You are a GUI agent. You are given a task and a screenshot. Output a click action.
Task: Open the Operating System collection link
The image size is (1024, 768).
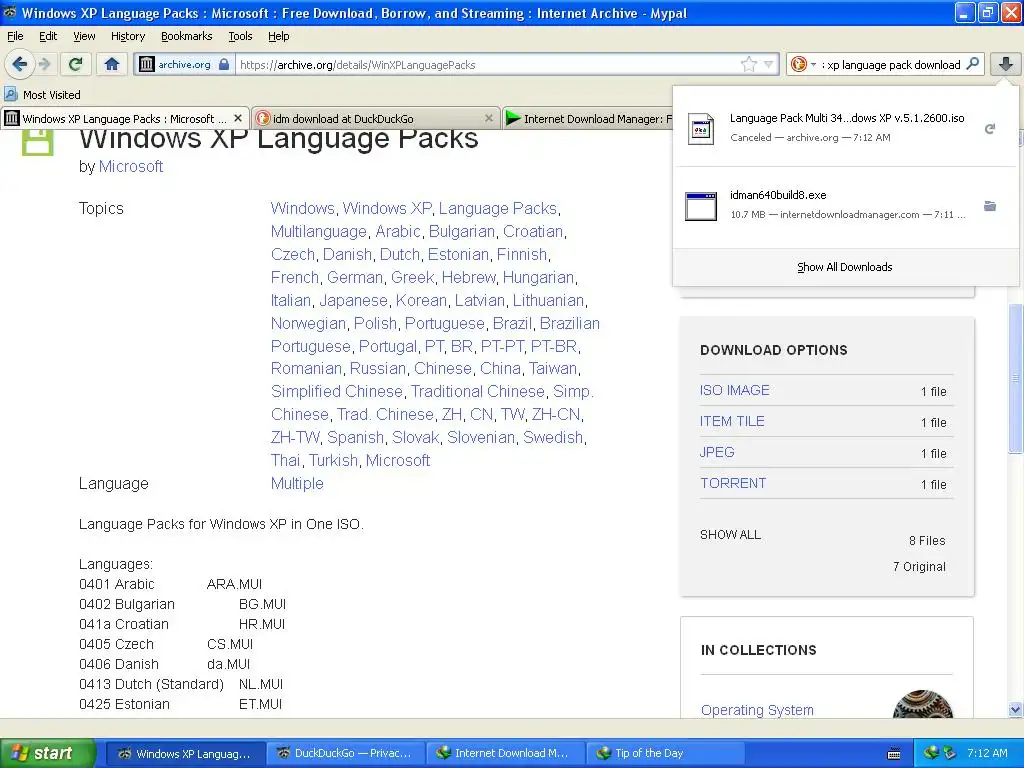click(757, 710)
